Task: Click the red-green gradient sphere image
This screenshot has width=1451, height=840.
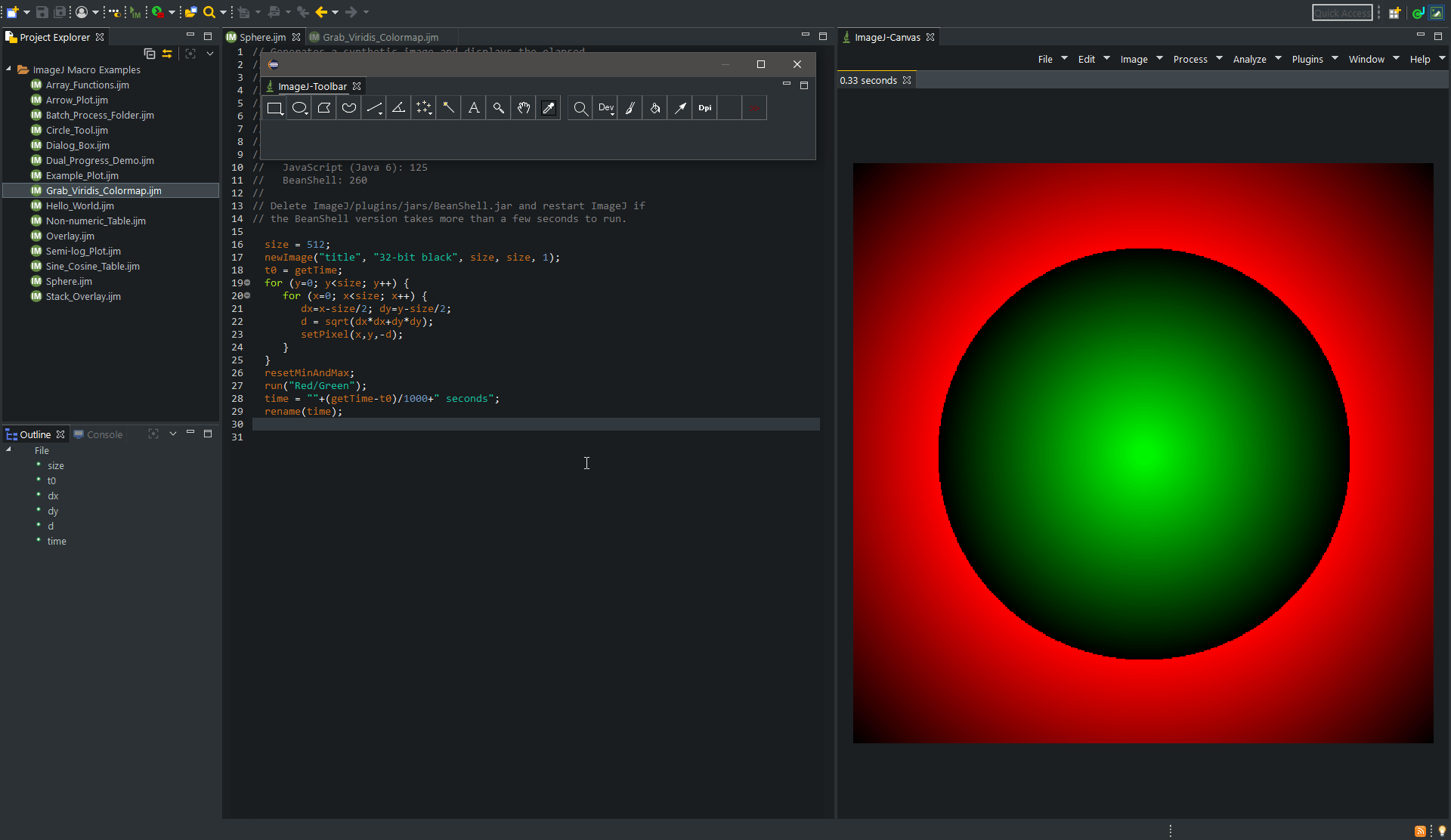Action: click(1143, 449)
